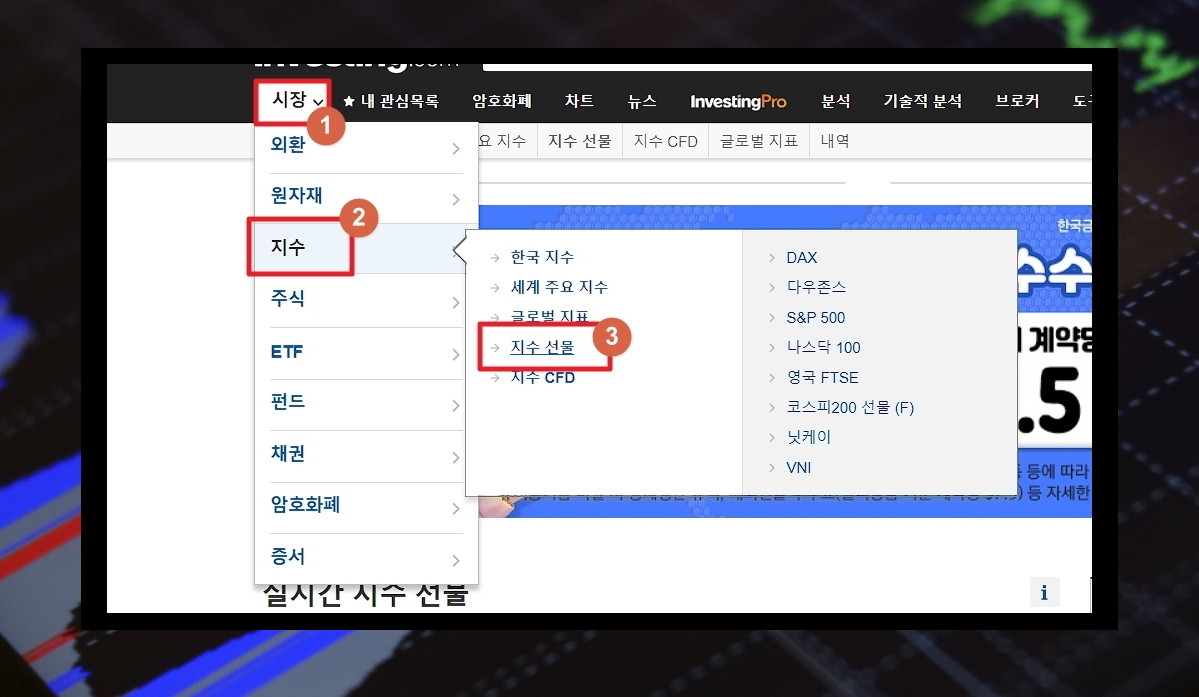
Task: Click the chevron icon before 닛케이
Action: 772,438
